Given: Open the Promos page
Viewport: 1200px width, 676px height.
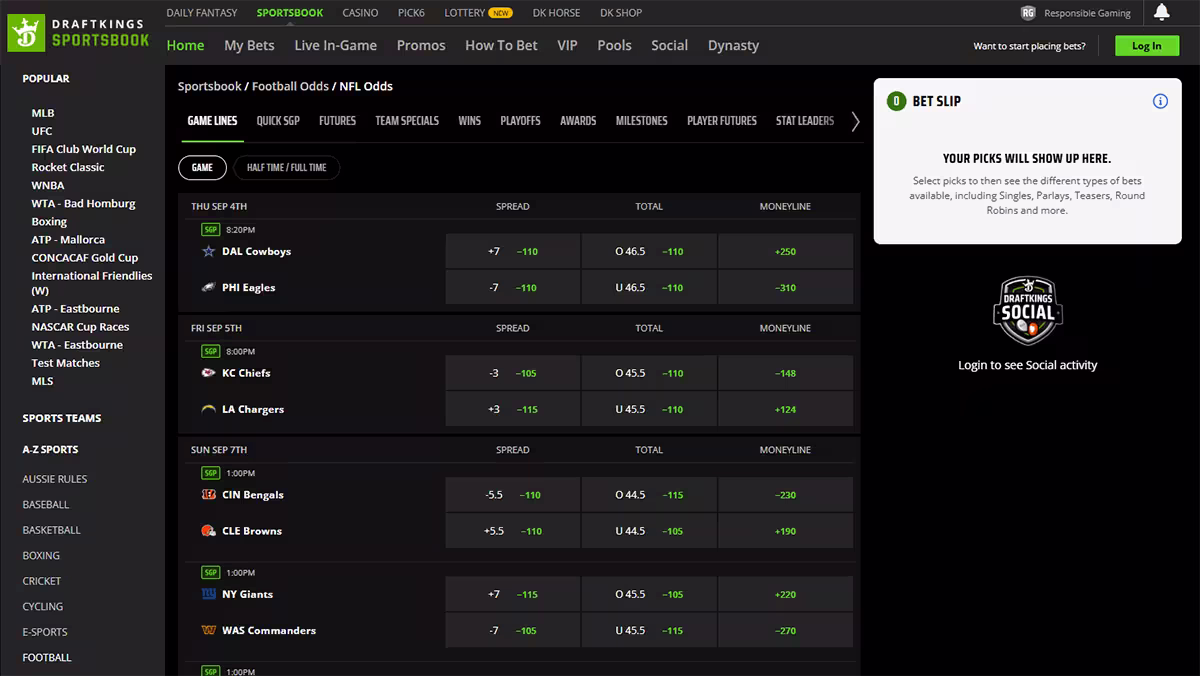Looking at the screenshot, I should [x=421, y=46].
